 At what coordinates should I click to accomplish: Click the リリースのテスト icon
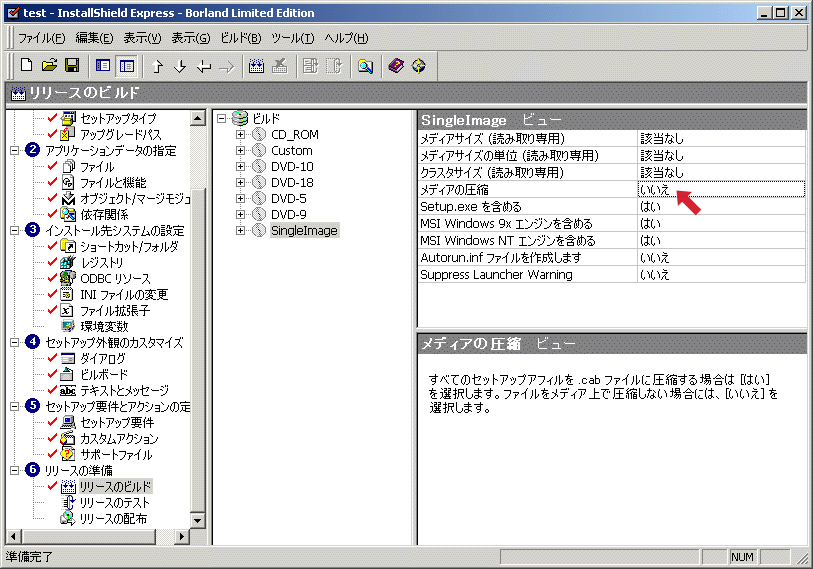[x=68, y=502]
